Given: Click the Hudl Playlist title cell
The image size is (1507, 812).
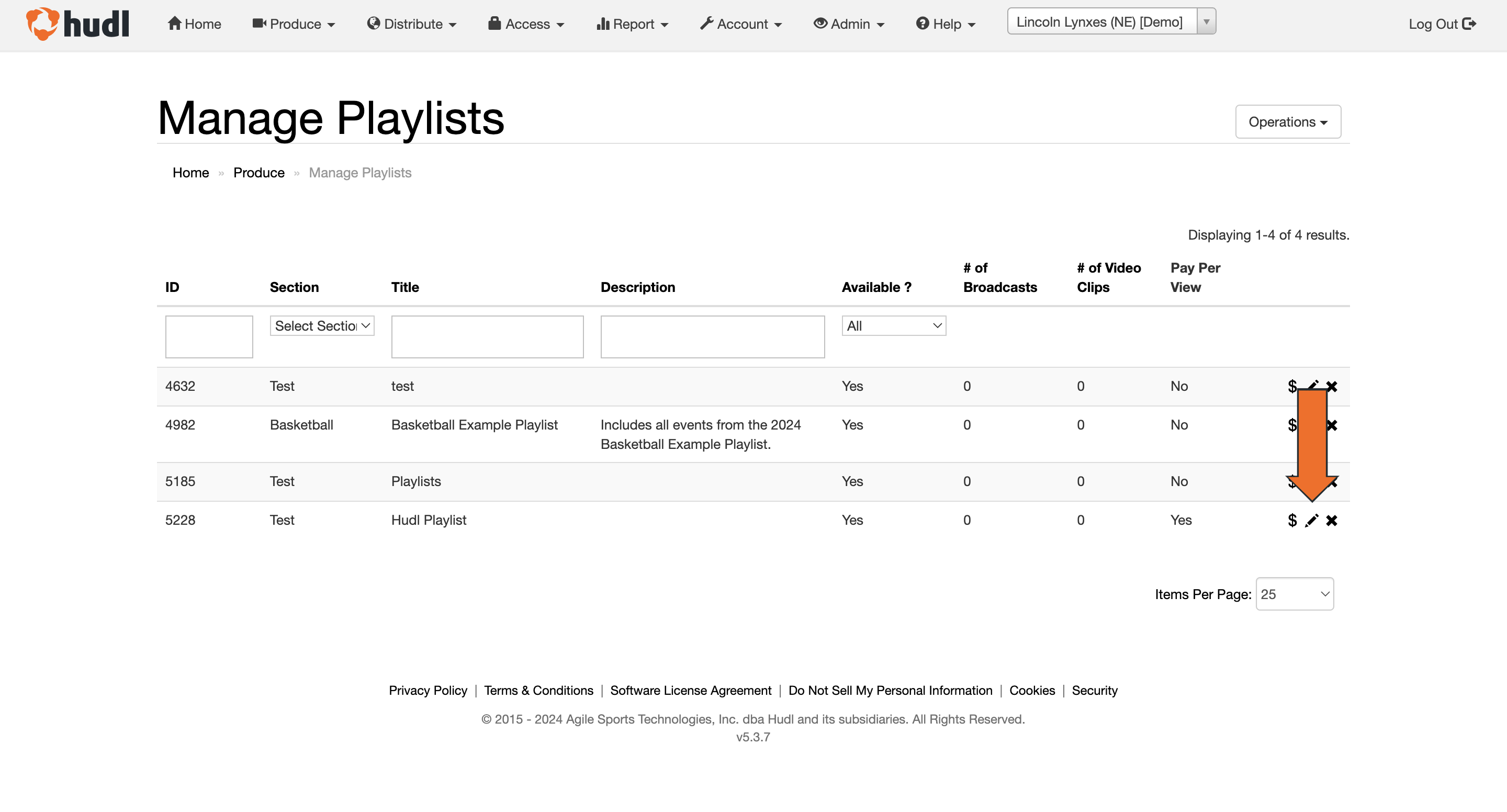Looking at the screenshot, I should [x=429, y=520].
